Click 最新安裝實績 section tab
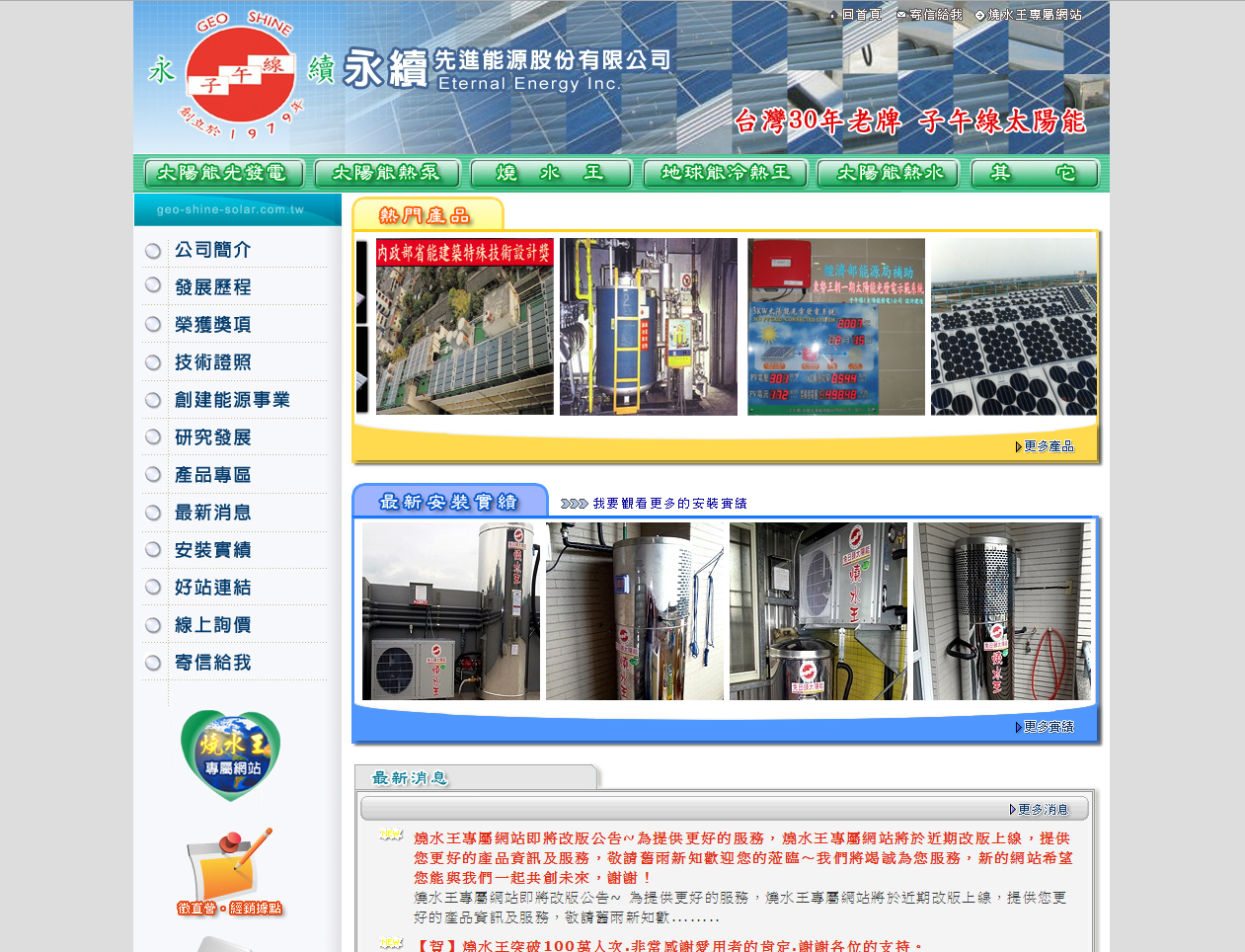 (x=450, y=501)
